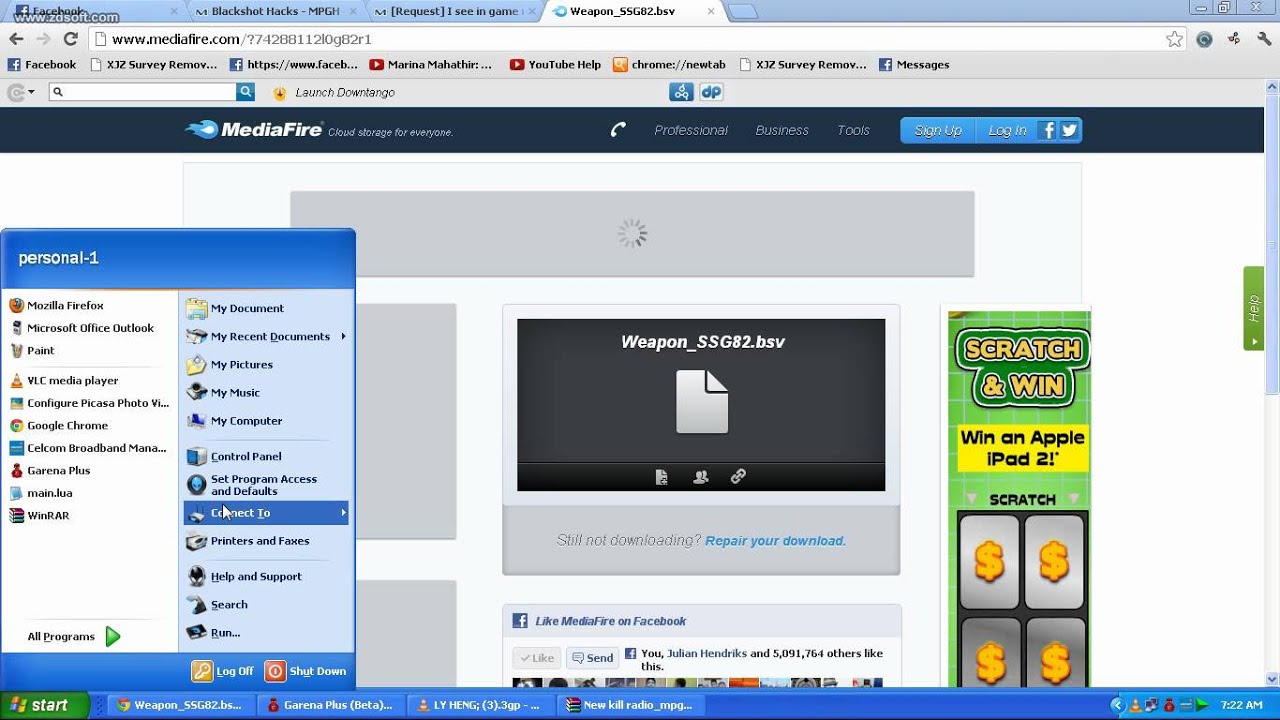Viewport: 1280px width, 720px height.
Task: Open Tools menu item
Action: (x=853, y=130)
